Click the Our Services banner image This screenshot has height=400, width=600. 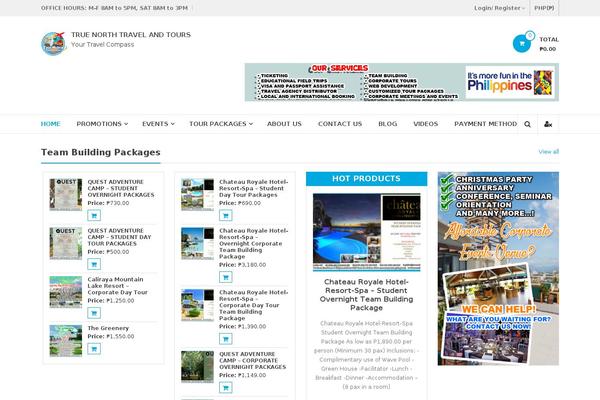402,82
